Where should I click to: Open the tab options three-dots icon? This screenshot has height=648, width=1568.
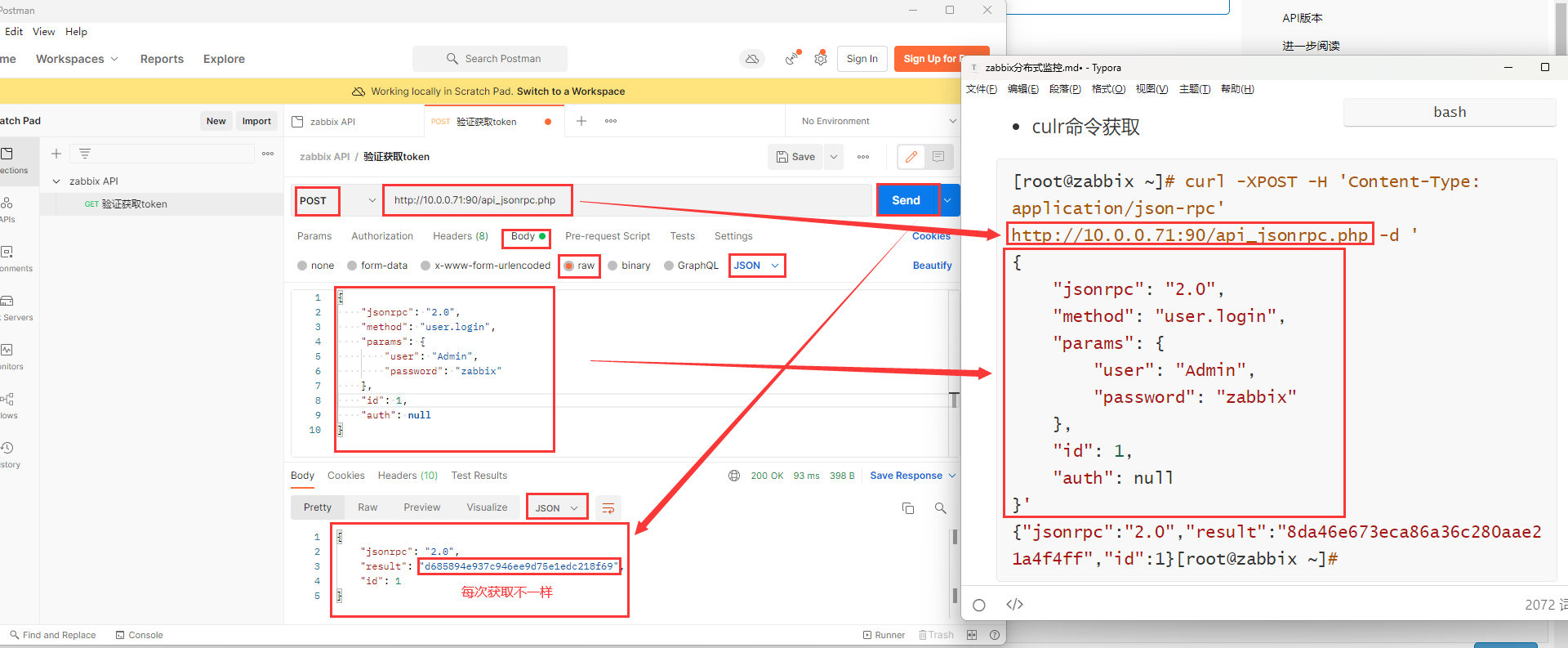pyautogui.click(x=611, y=121)
